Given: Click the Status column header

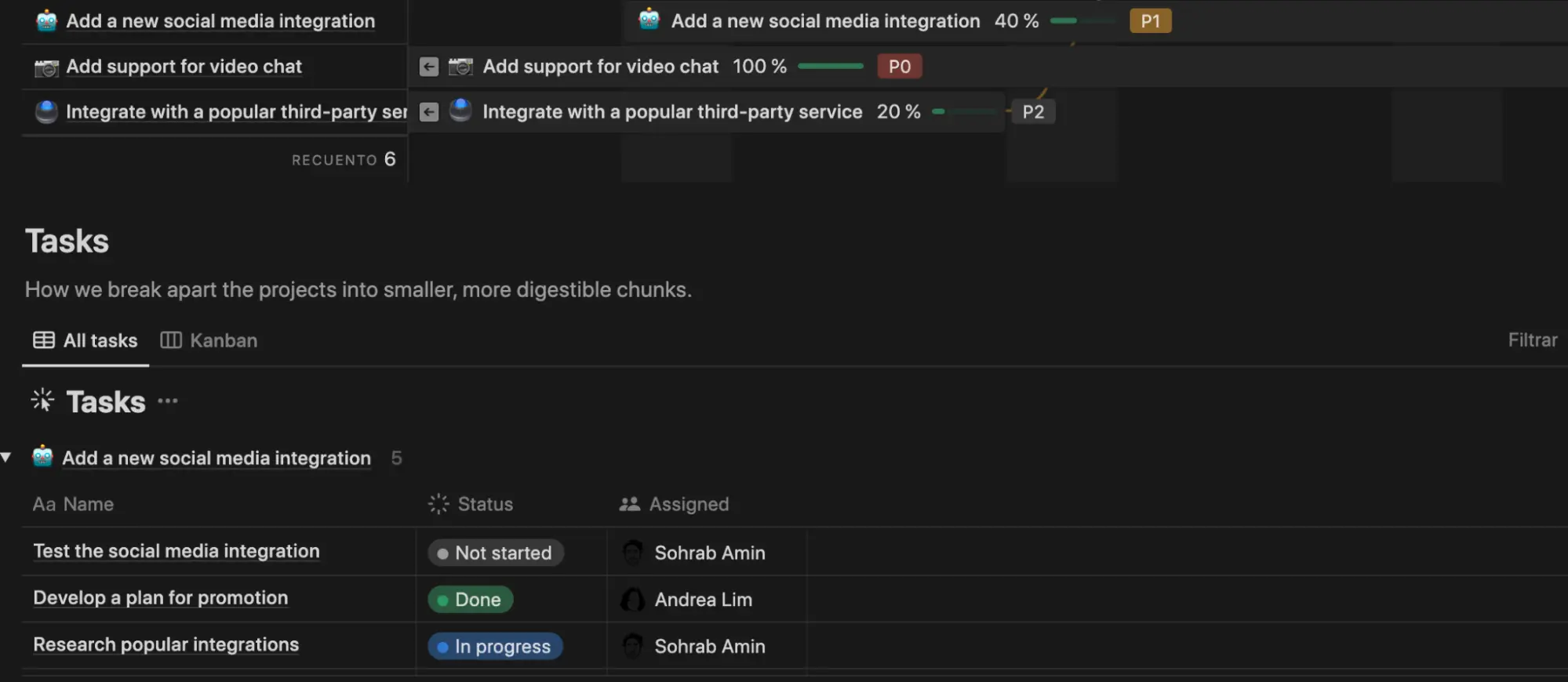Looking at the screenshot, I should click(485, 504).
